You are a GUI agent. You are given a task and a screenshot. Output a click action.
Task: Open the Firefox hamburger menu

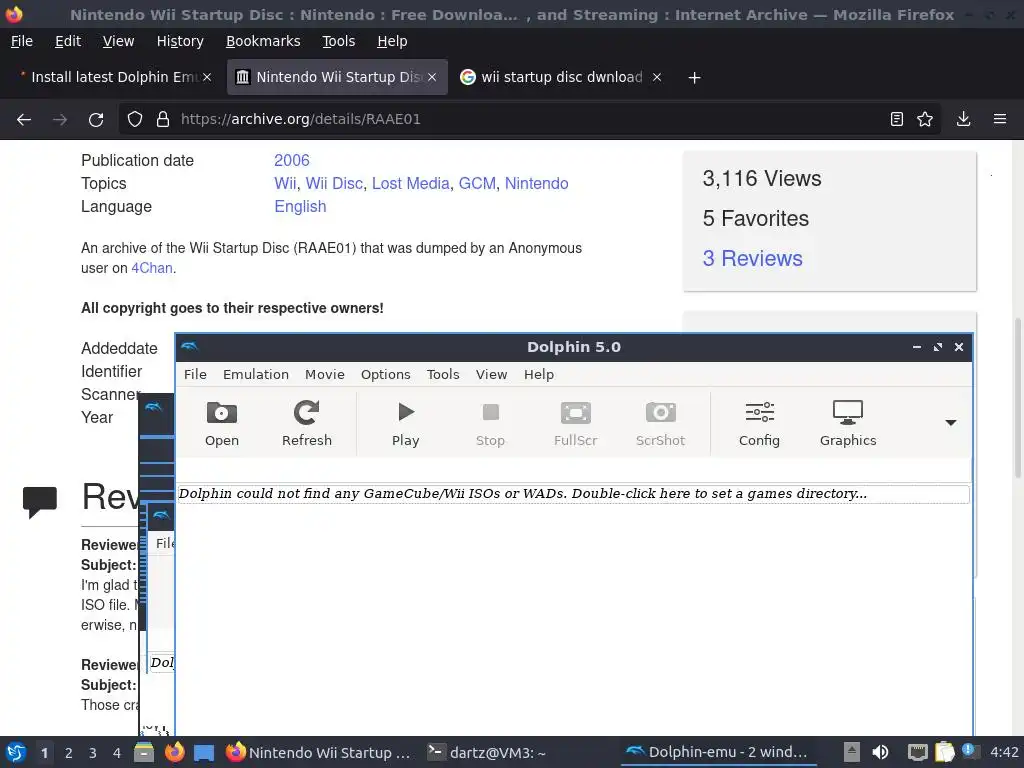click(1000, 119)
